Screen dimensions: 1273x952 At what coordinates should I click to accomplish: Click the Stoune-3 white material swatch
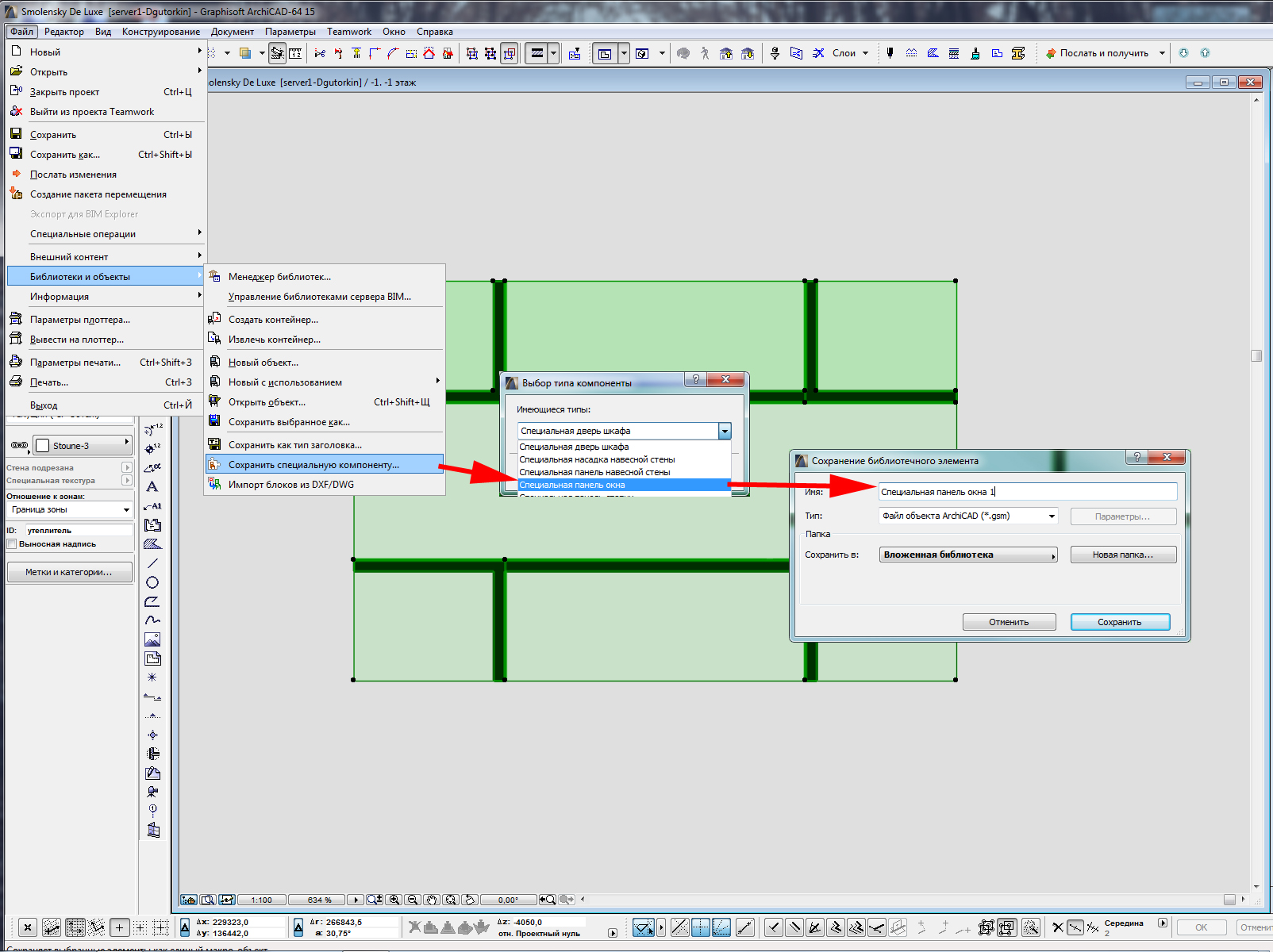click(x=43, y=446)
